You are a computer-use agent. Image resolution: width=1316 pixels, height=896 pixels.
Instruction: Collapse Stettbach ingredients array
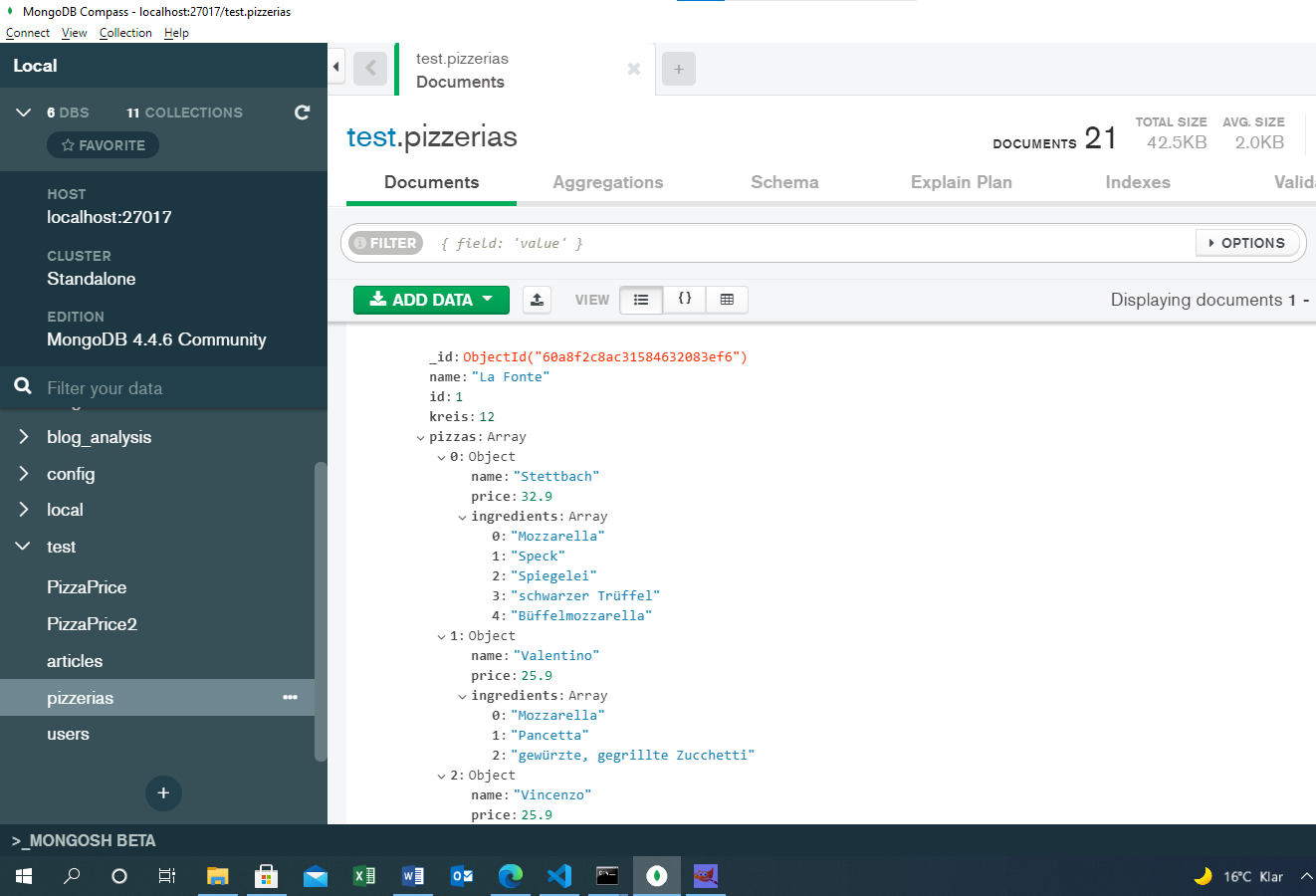click(x=462, y=517)
